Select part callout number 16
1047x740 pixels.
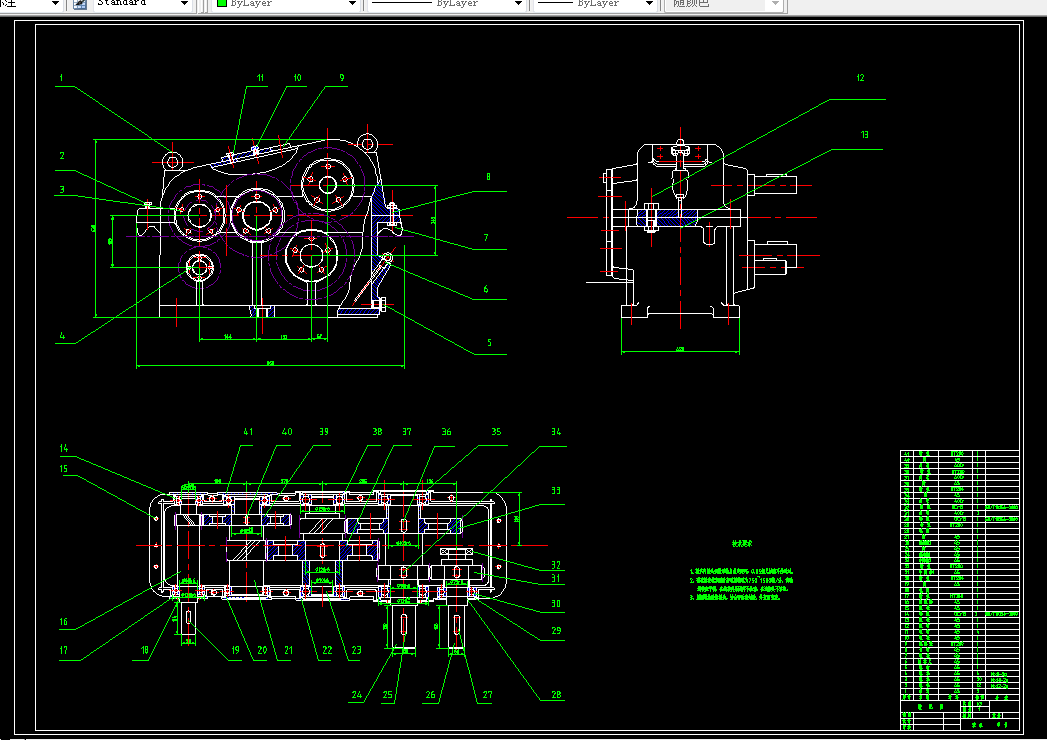63,622
